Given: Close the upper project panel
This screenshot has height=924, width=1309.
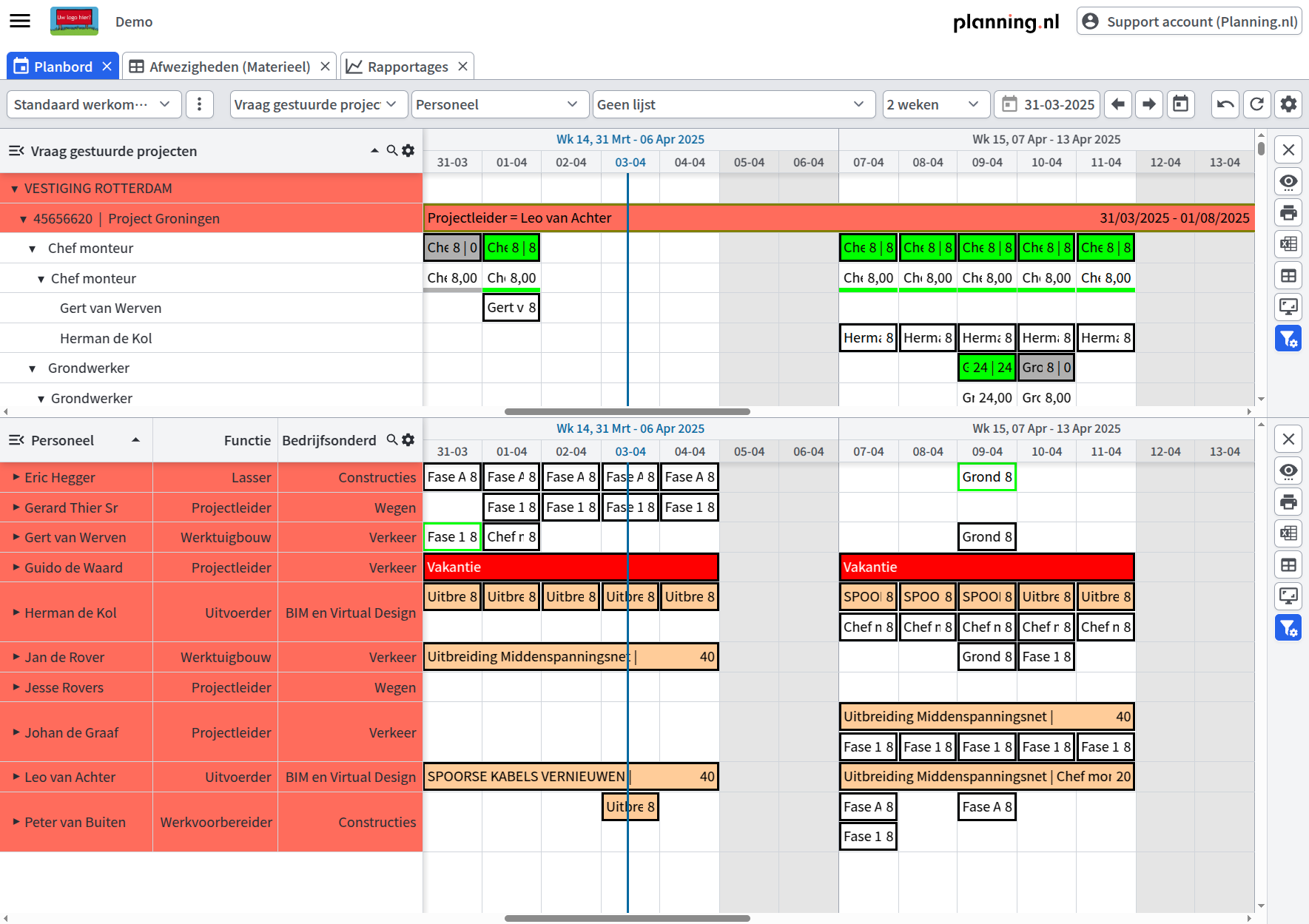Looking at the screenshot, I should click(1288, 150).
